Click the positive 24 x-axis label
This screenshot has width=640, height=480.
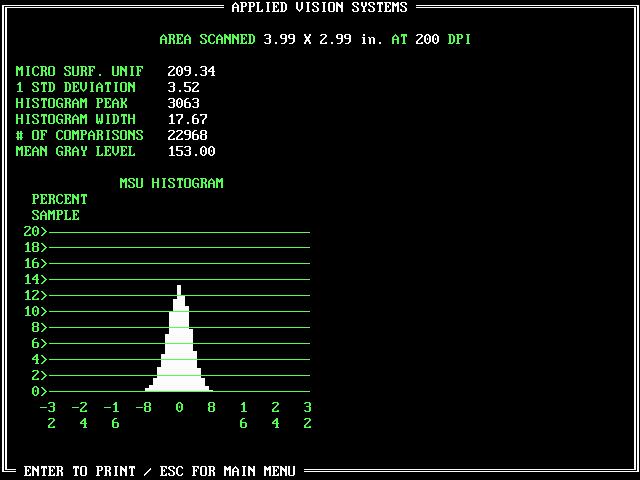click(276, 415)
